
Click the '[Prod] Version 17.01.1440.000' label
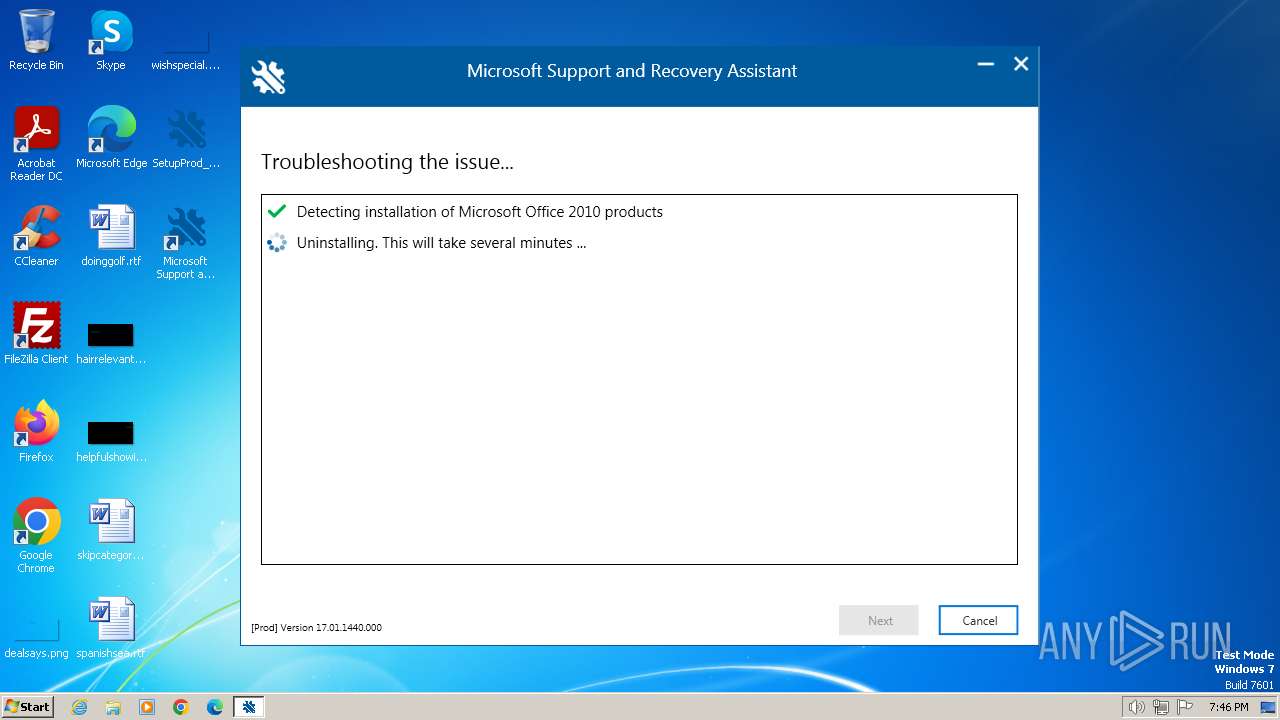click(316, 627)
